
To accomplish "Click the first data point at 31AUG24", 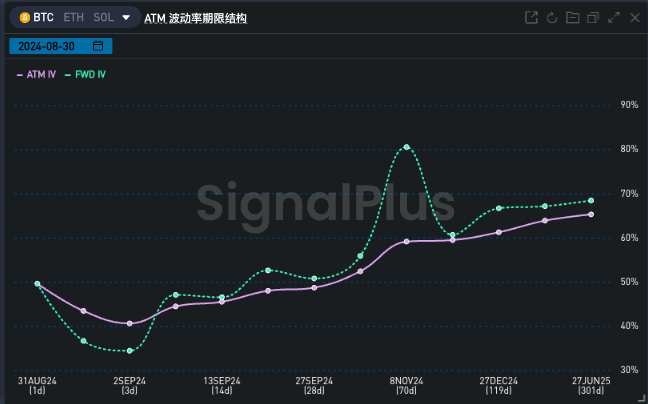I will tap(37, 284).
